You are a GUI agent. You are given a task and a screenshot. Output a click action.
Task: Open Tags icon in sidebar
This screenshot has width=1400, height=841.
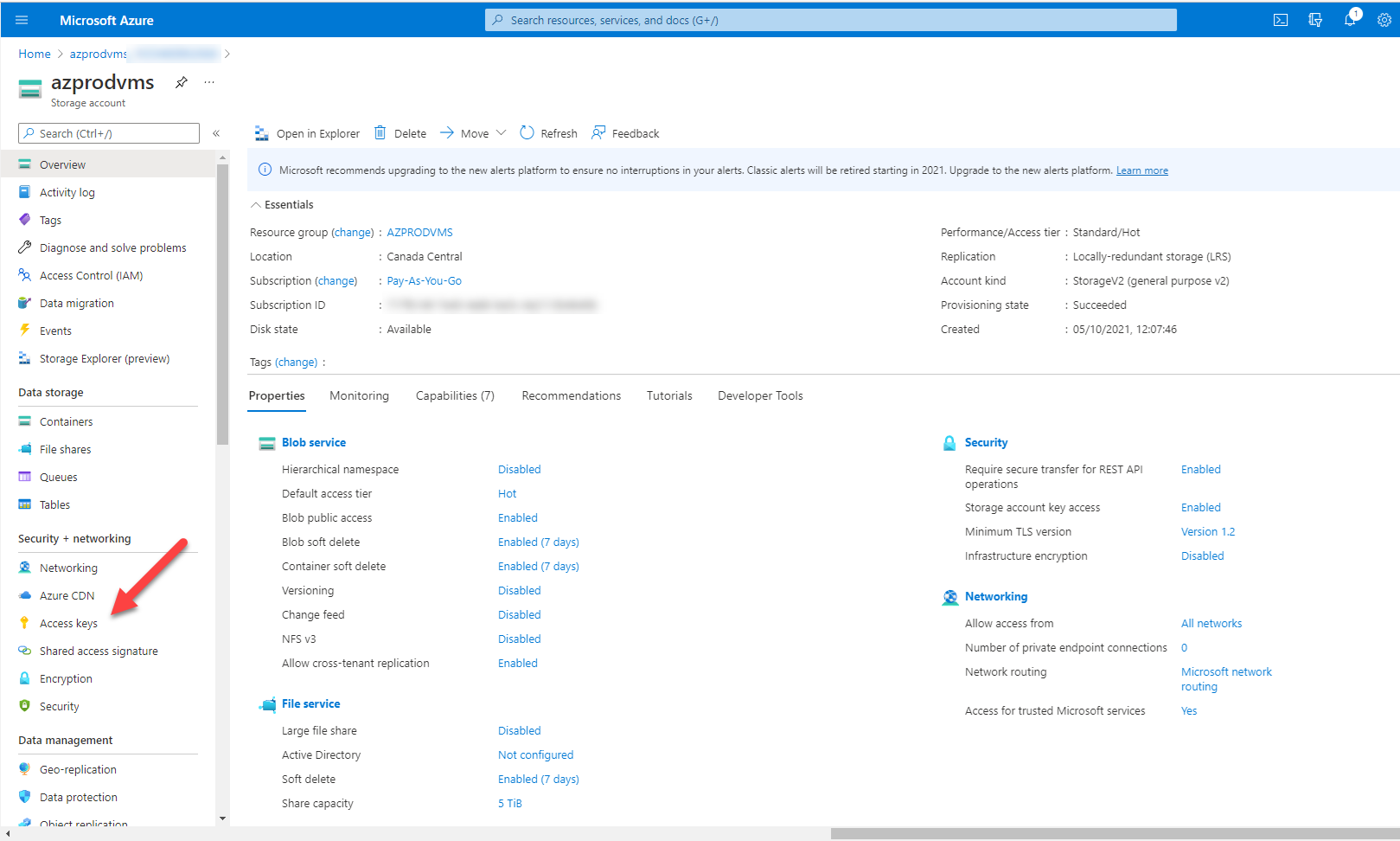pos(24,220)
